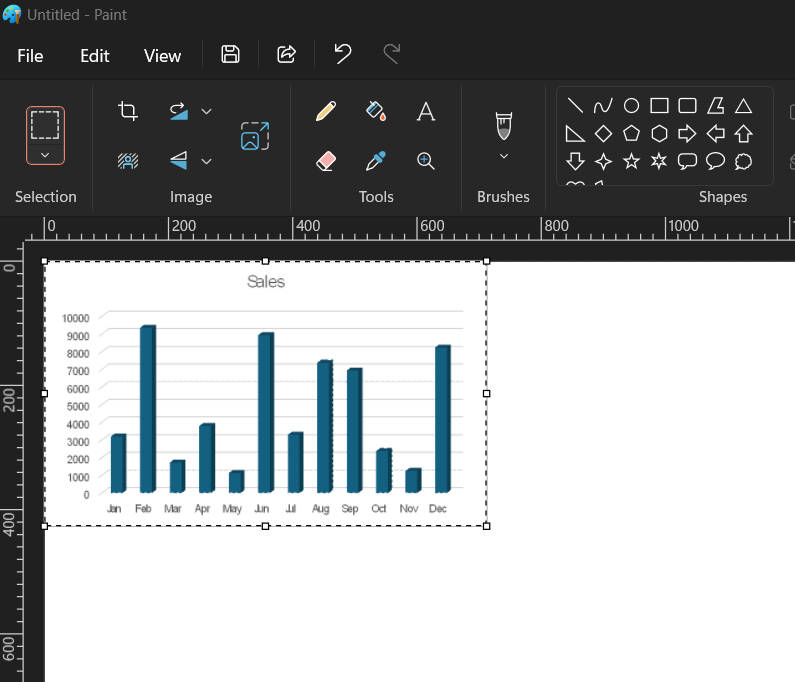Expand the Flip options chevron
Viewport: 795px width, 682px height.
click(206, 162)
